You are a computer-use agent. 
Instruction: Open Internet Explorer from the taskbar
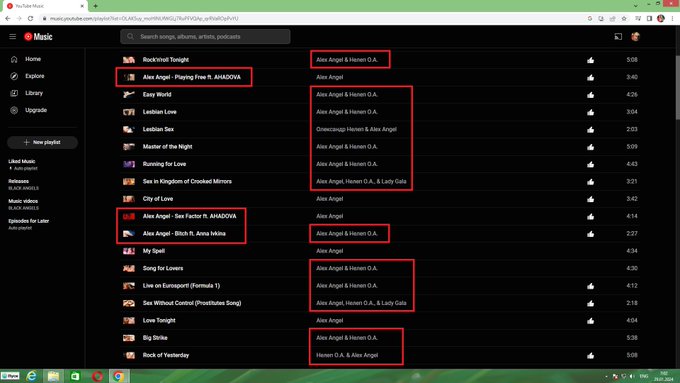(32, 376)
